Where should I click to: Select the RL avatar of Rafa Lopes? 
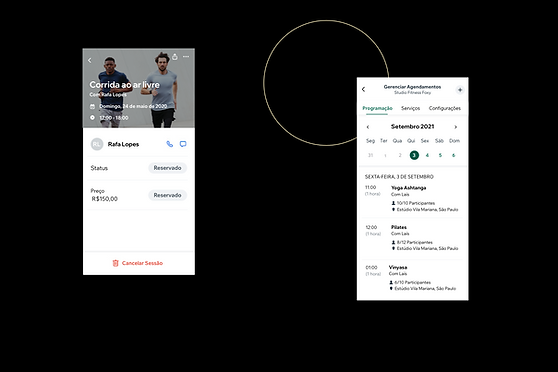click(x=96, y=144)
